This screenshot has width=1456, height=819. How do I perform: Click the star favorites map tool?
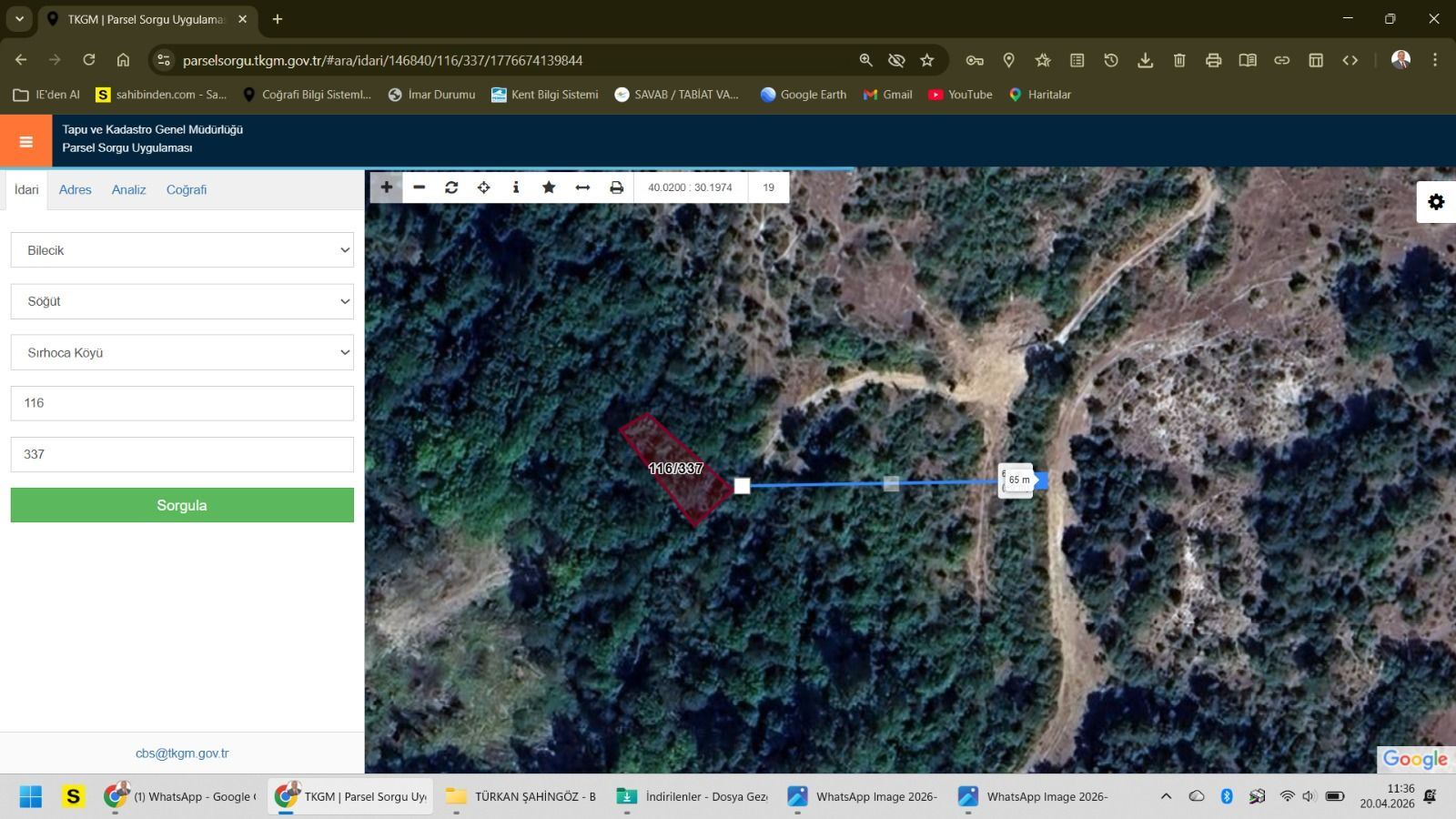tap(549, 187)
